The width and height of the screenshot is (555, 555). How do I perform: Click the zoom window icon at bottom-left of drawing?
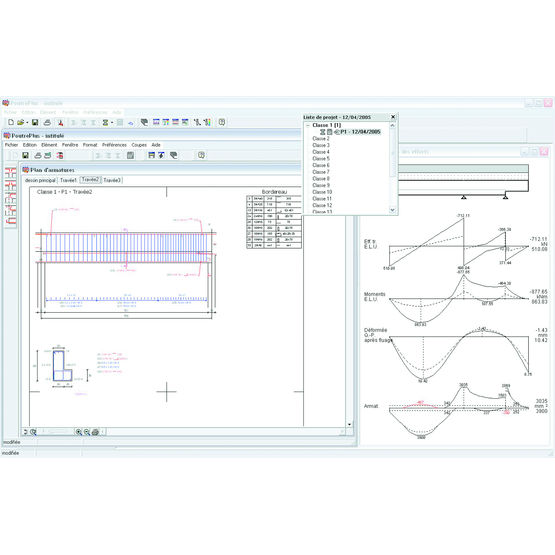[33, 432]
